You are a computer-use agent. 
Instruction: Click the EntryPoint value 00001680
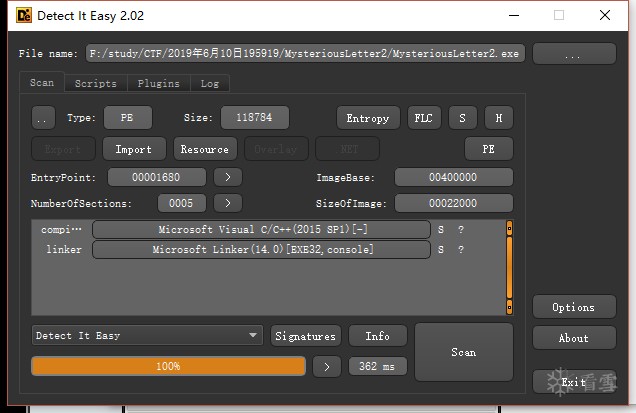[x=157, y=177]
